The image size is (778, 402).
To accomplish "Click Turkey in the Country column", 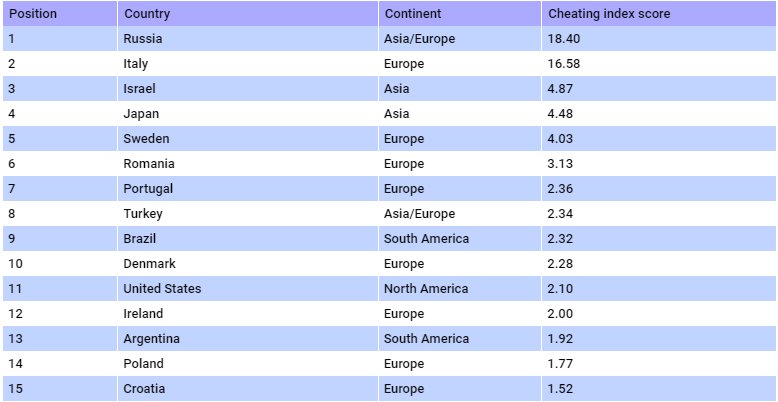I will point(143,214).
